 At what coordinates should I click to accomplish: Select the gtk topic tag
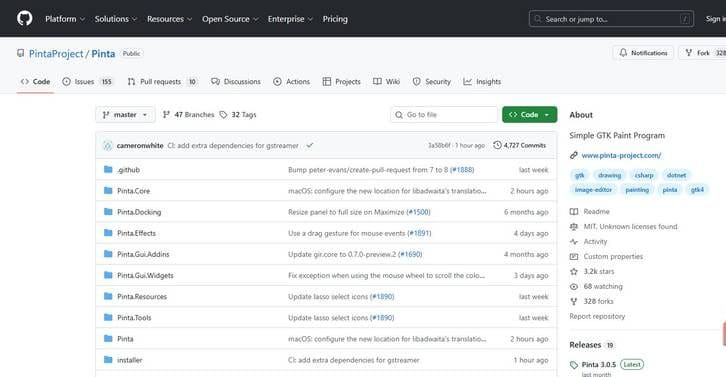pos(579,175)
